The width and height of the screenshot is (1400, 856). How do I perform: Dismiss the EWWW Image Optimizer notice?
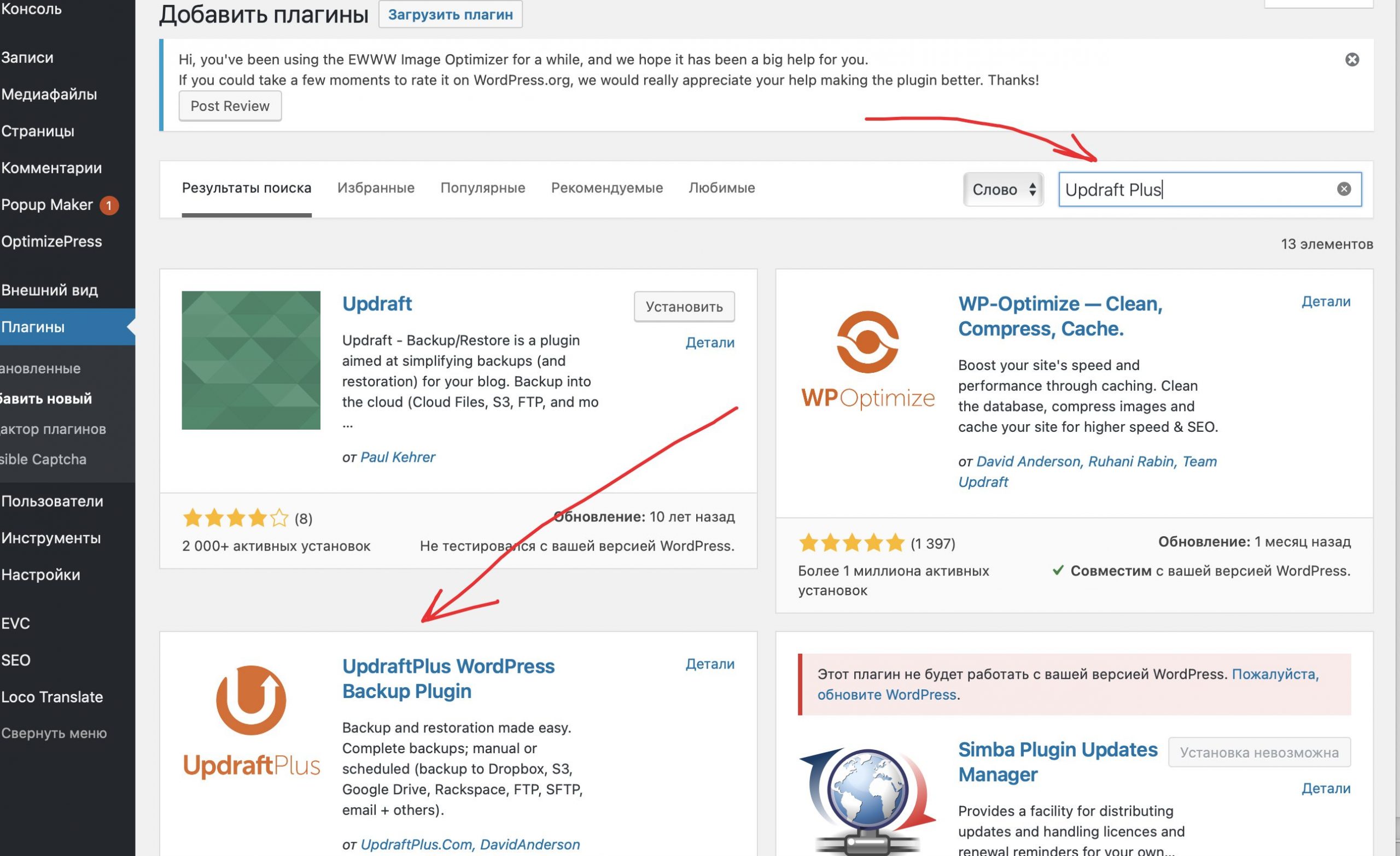point(1352,60)
